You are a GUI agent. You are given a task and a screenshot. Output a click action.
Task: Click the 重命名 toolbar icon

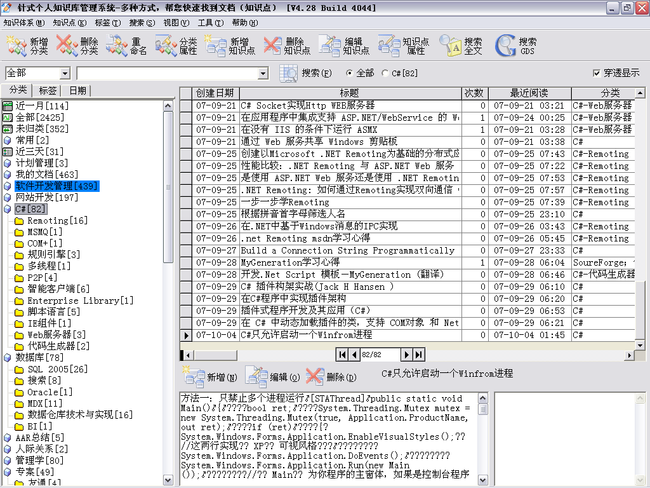pos(126,46)
